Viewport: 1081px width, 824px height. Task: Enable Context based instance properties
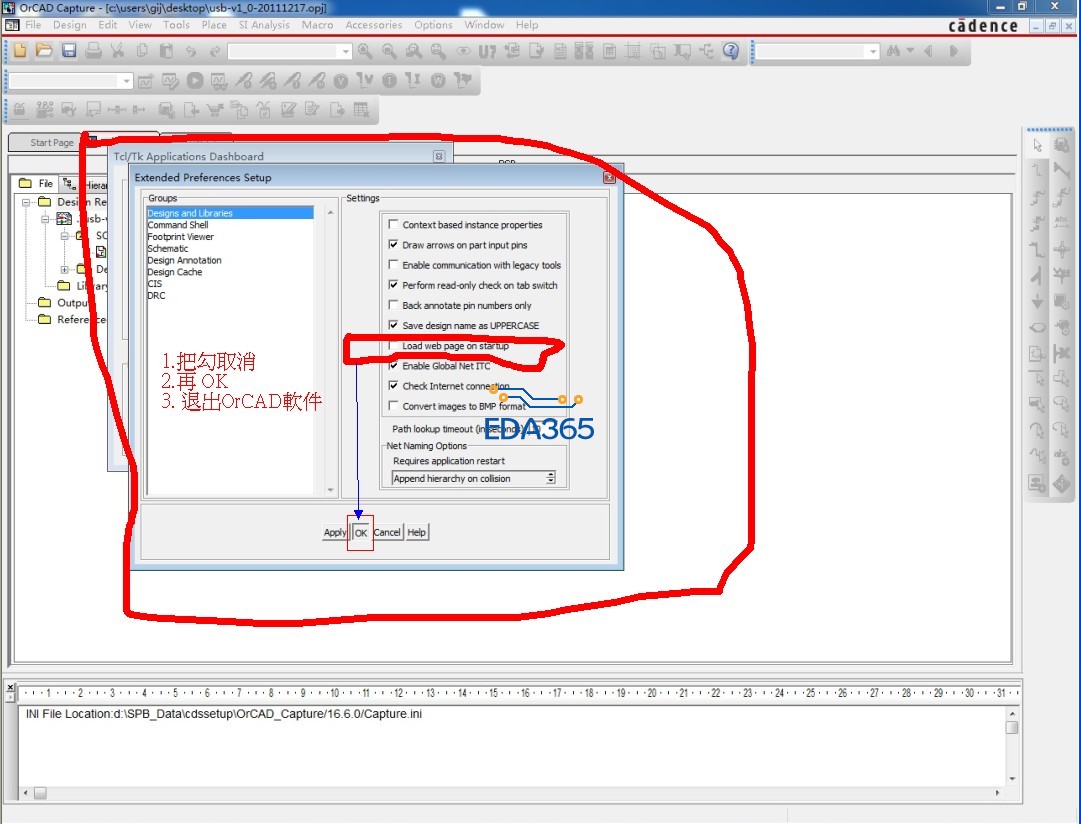tap(394, 224)
